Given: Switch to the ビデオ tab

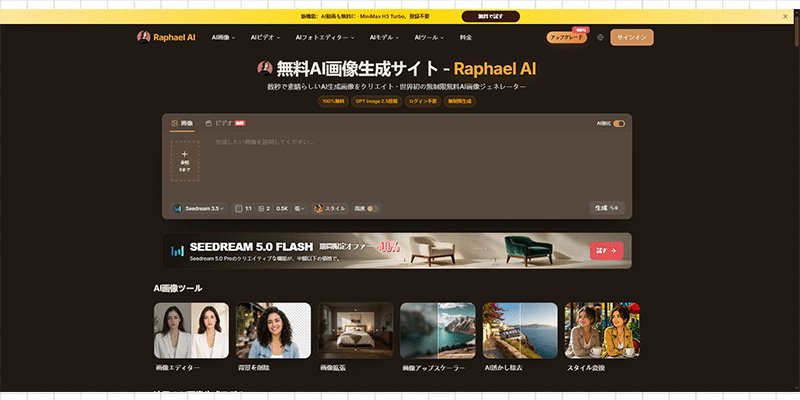Looking at the screenshot, I should (225, 123).
